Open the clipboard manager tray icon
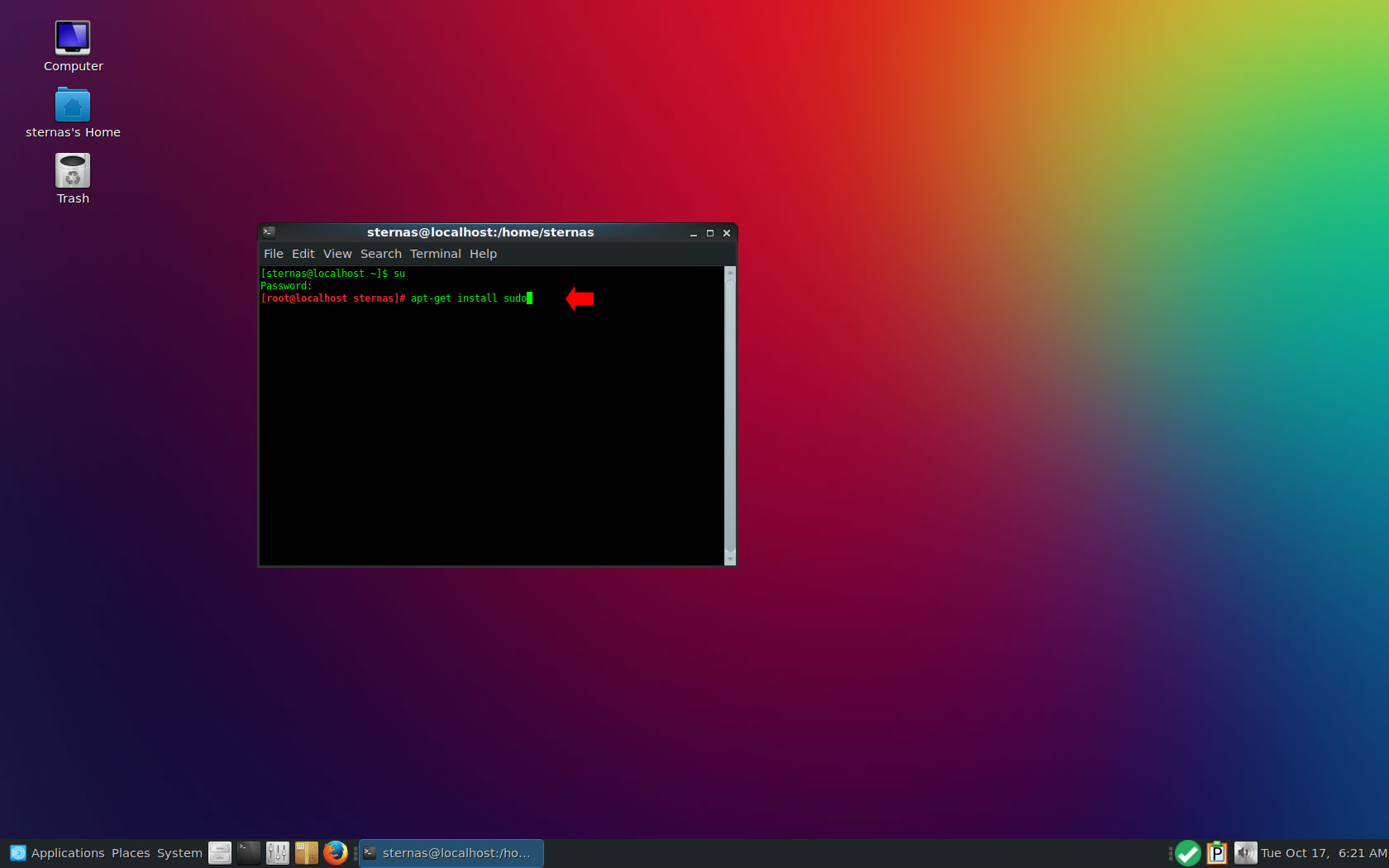The image size is (1389, 868). (x=1217, y=853)
